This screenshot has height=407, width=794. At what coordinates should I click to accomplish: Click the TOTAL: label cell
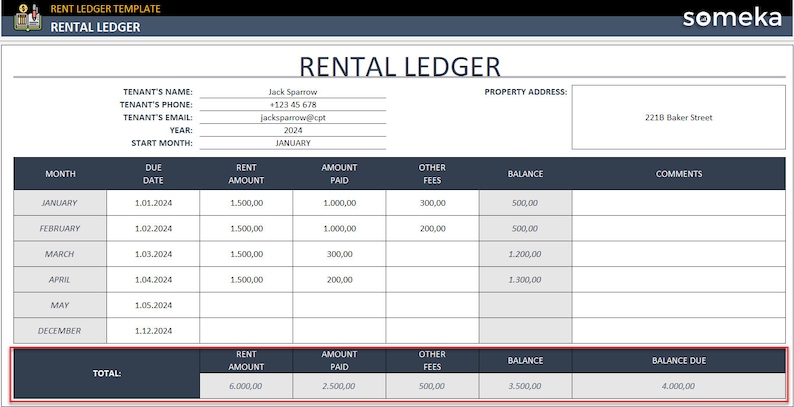pyautogui.click(x=107, y=374)
